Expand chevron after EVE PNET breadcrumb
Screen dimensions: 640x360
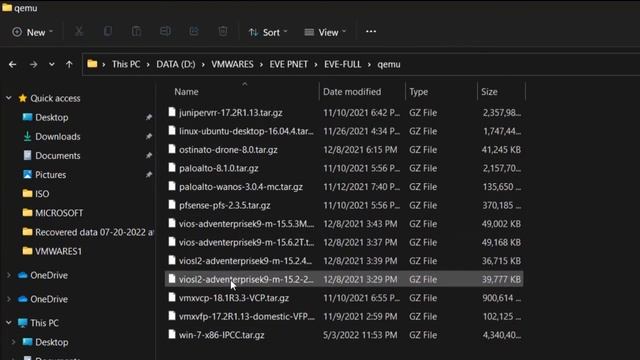tap(316, 64)
